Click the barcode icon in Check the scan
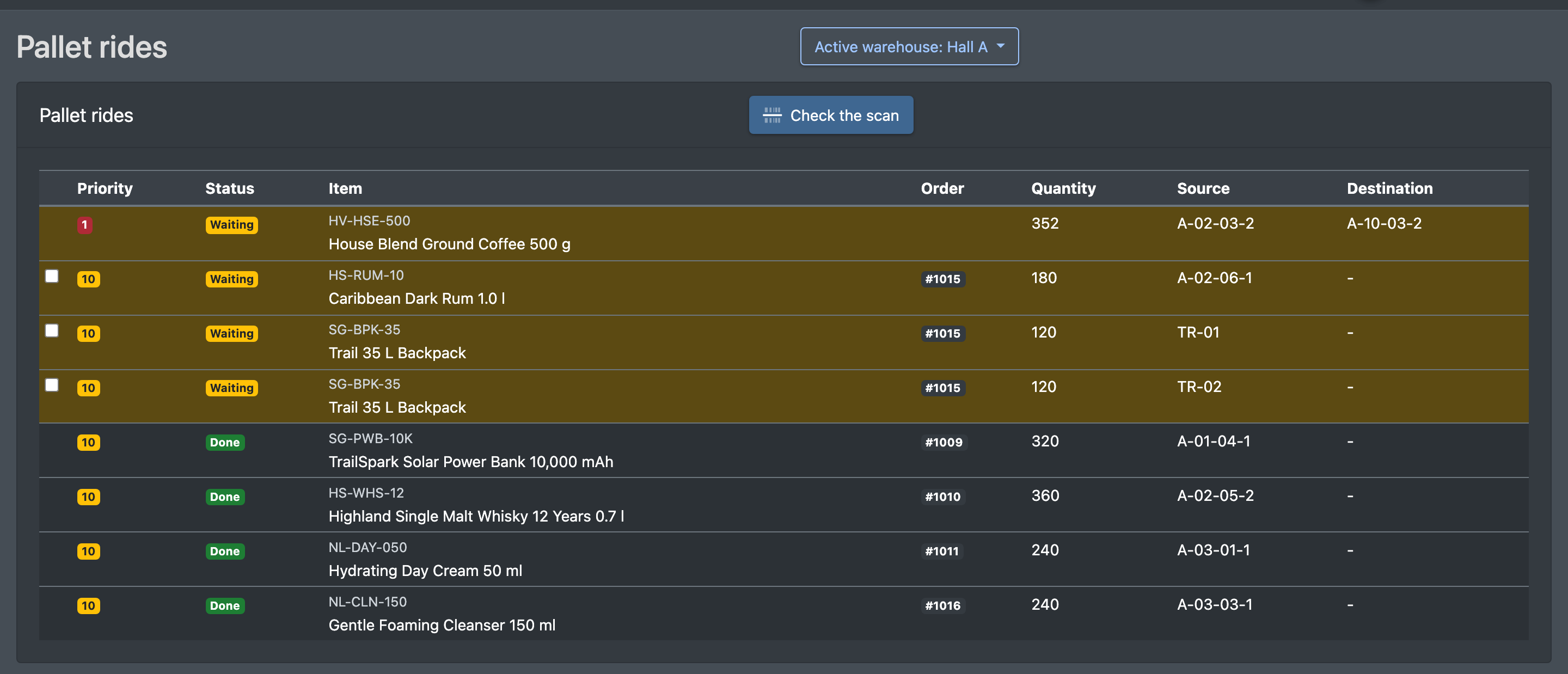Image resolution: width=1568 pixels, height=674 pixels. tap(772, 115)
